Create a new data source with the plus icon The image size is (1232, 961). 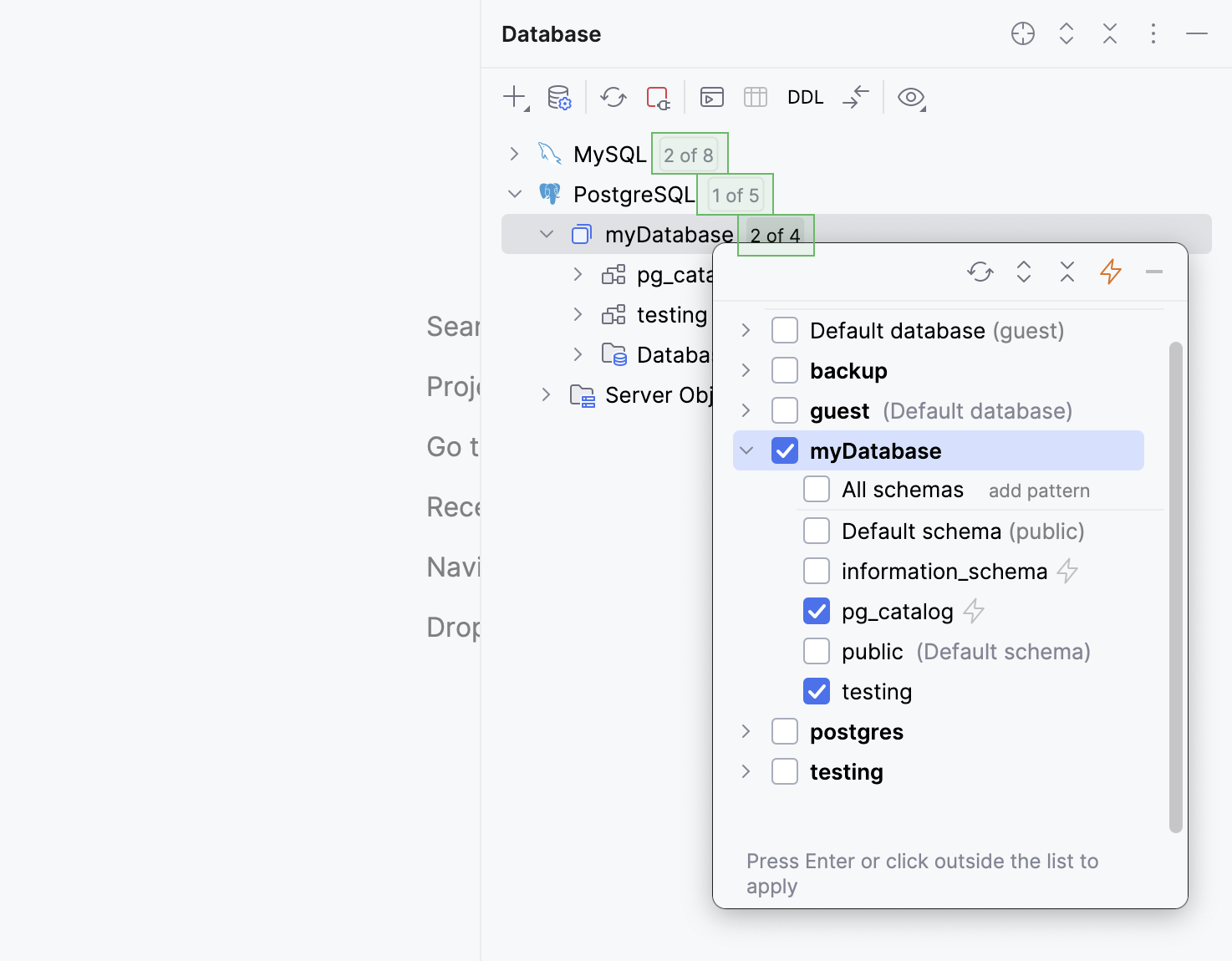pos(513,97)
